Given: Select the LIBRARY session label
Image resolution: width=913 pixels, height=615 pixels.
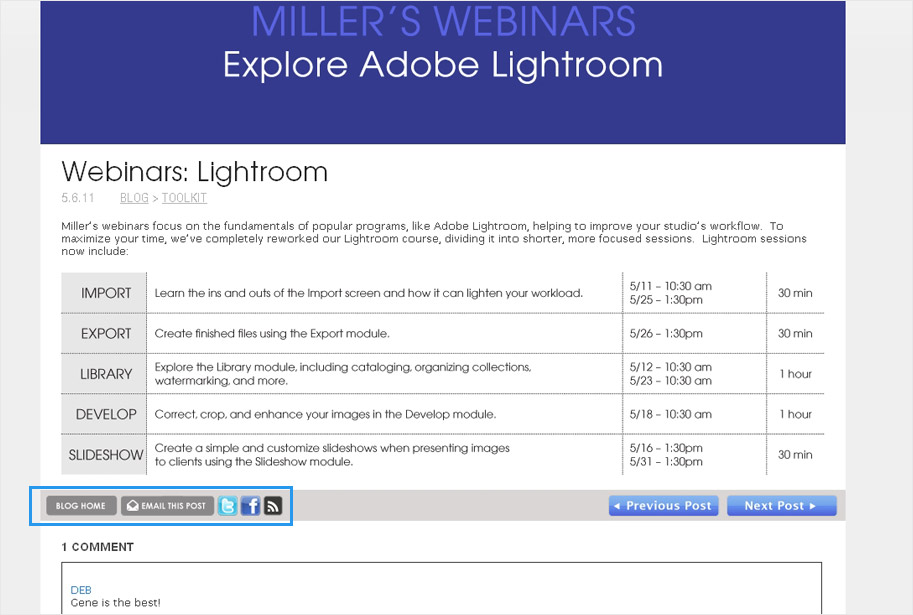Looking at the screenshot, I should 105,374.
